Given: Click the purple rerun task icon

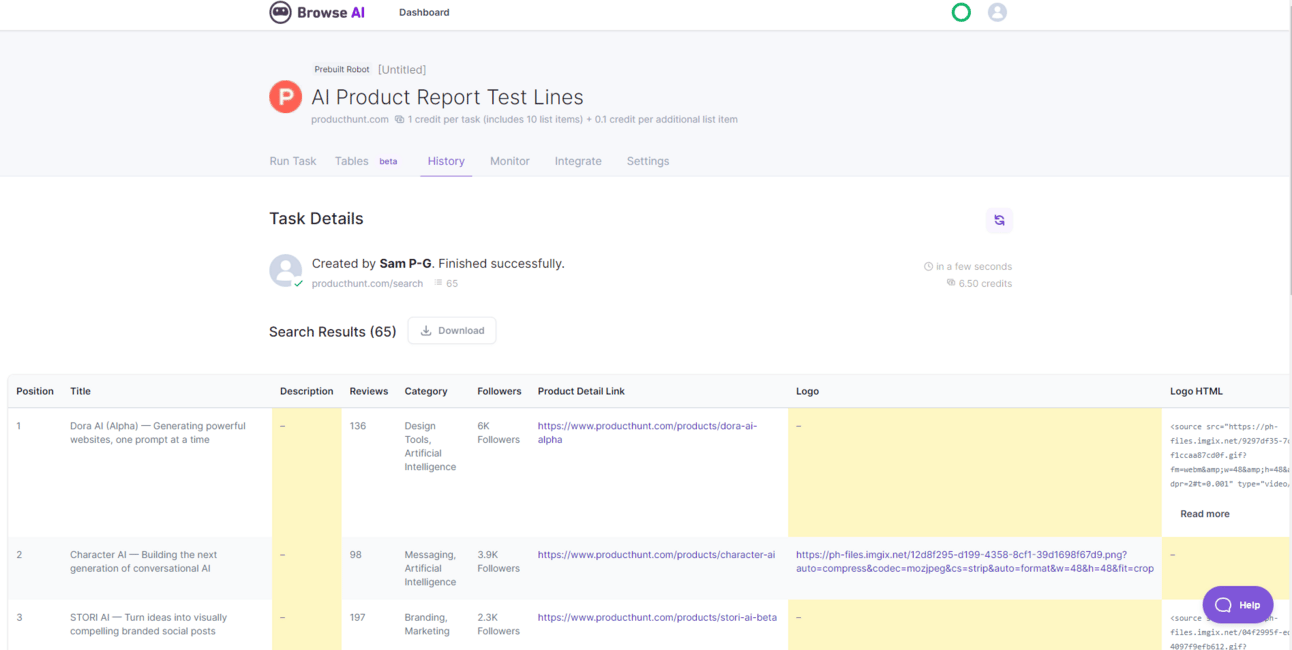Looking at the screenshot, I should pyautogui.click(x=999, y=220).
